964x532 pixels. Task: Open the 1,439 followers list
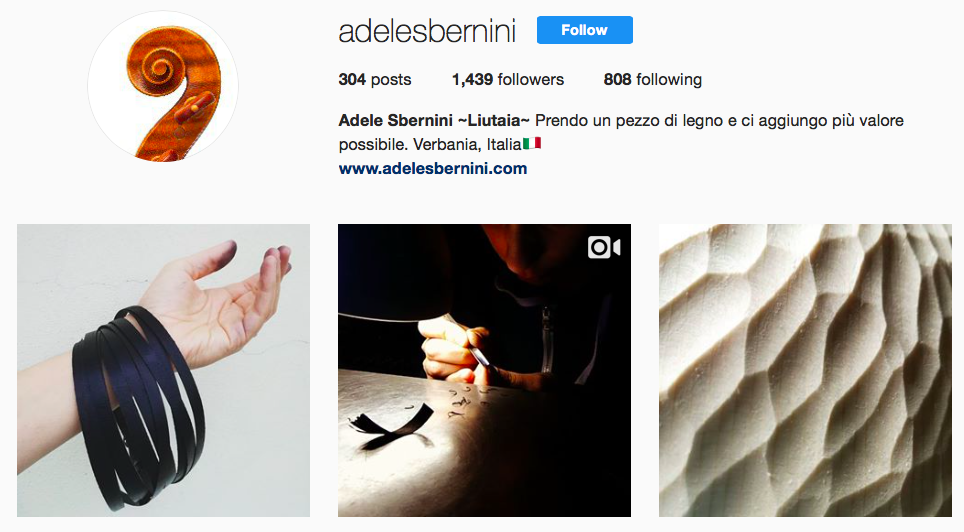pos(508,79)
